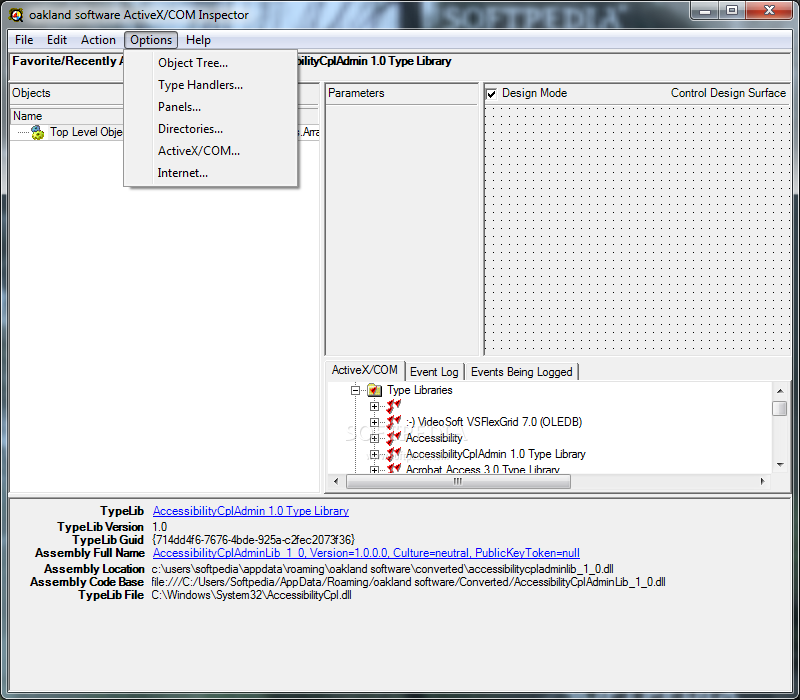Close the Options menu
Screen dimensions: 800x700
pyautogui.click(x=151, y=40)
